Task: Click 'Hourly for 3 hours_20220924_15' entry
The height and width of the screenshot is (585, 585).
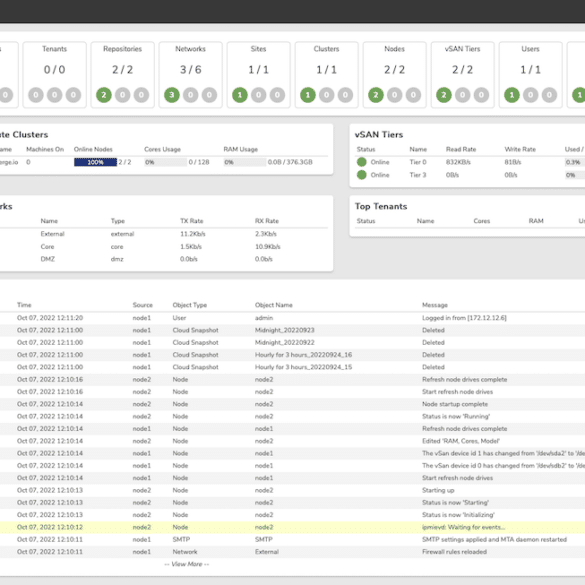Action: coord(303,367)
